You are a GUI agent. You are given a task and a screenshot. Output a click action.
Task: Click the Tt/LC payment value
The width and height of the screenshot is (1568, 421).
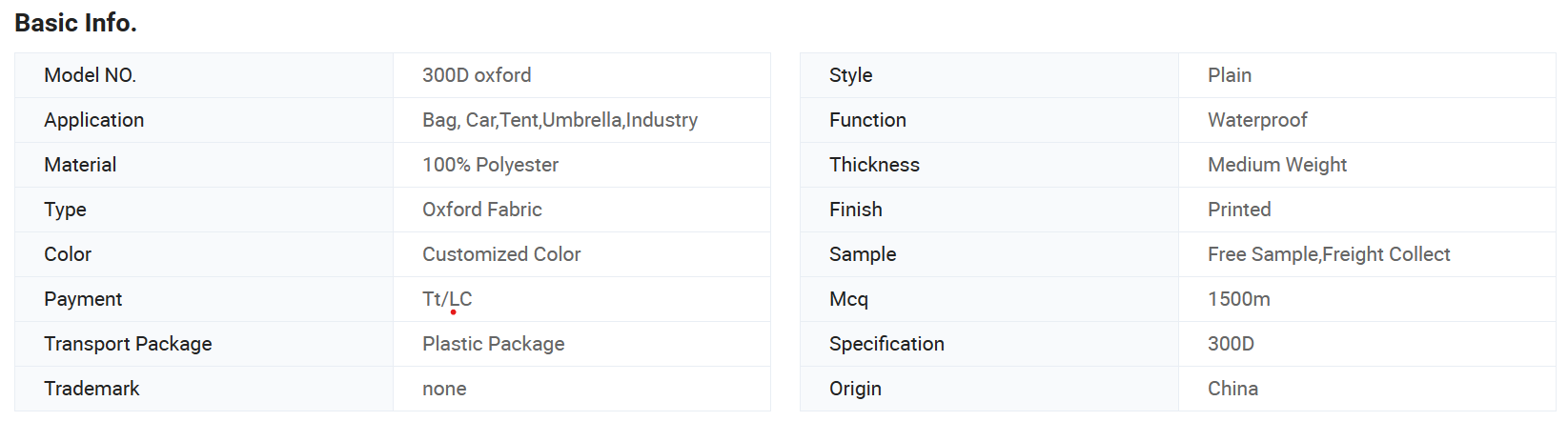(447, 299)
